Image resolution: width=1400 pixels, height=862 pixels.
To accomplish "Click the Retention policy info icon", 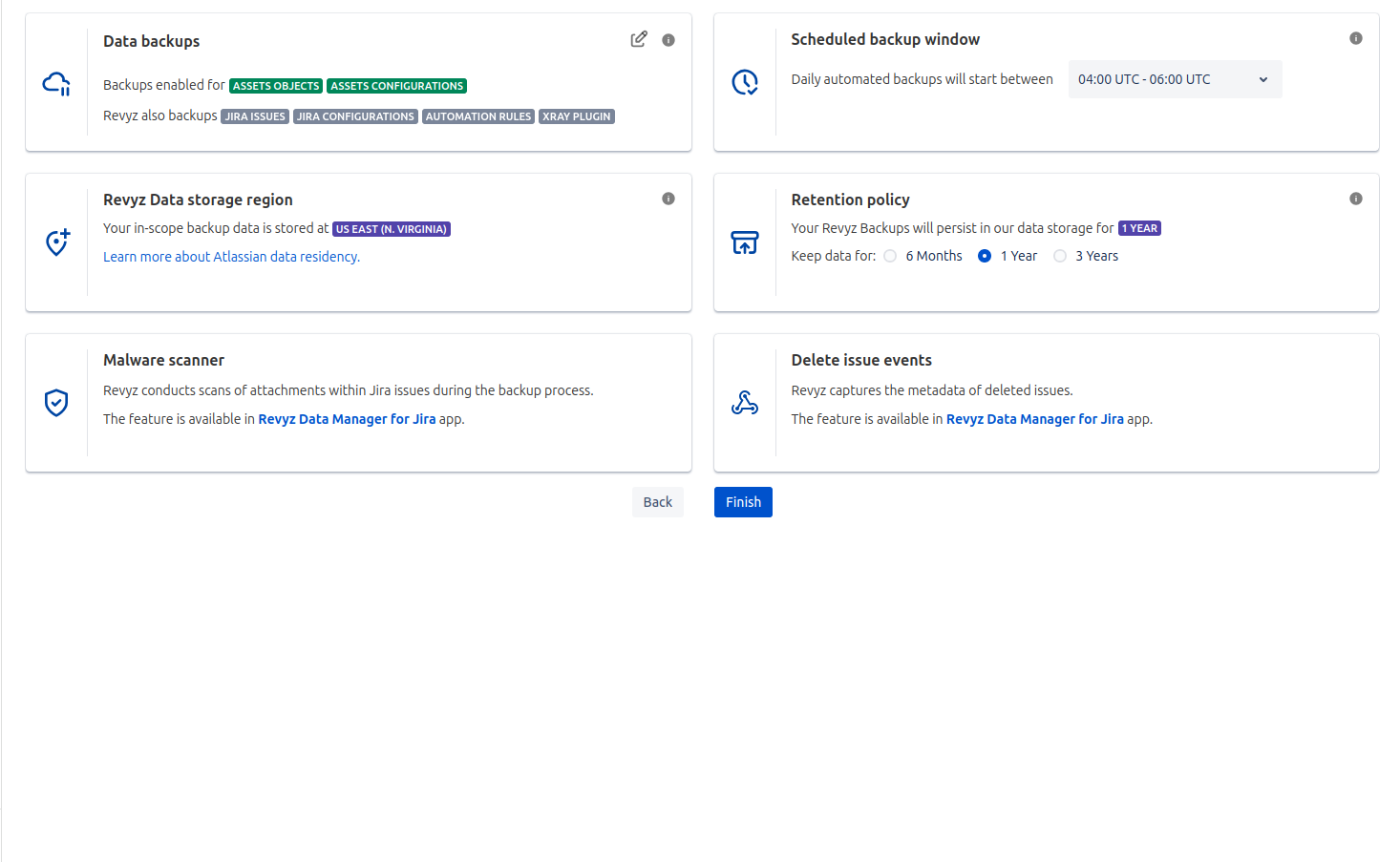I will [1355, 199].
